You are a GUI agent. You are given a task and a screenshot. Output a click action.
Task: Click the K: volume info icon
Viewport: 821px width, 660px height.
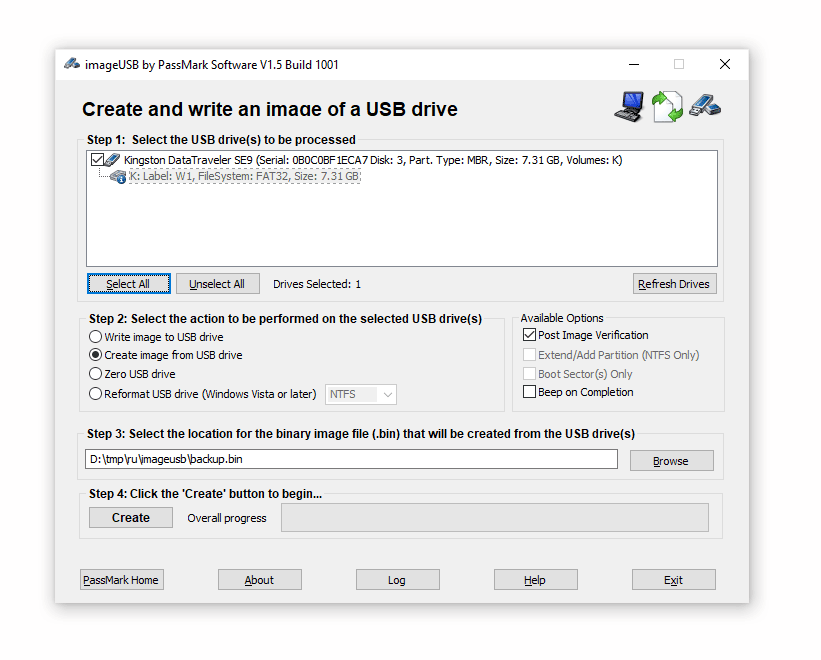(118, 177)
